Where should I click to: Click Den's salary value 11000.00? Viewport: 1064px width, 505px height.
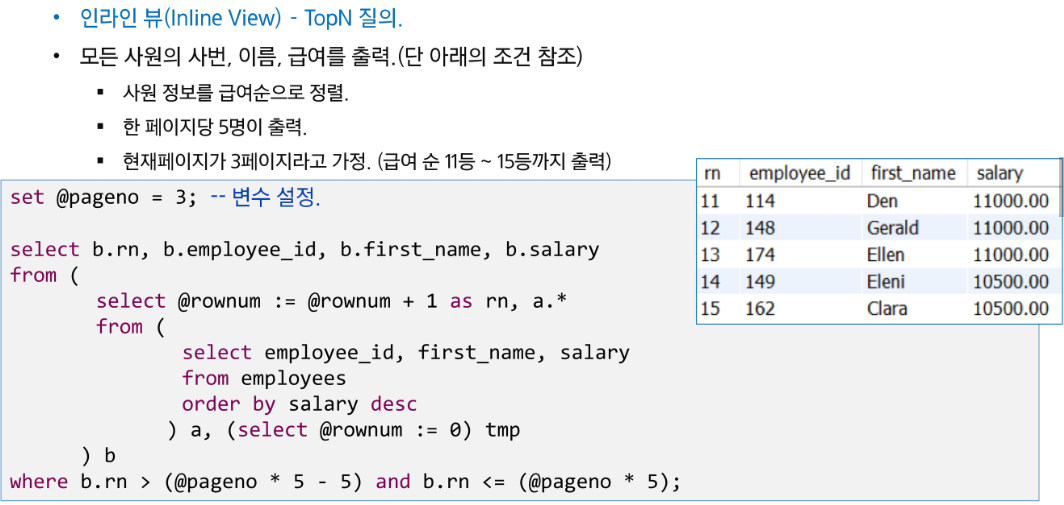1011,201
